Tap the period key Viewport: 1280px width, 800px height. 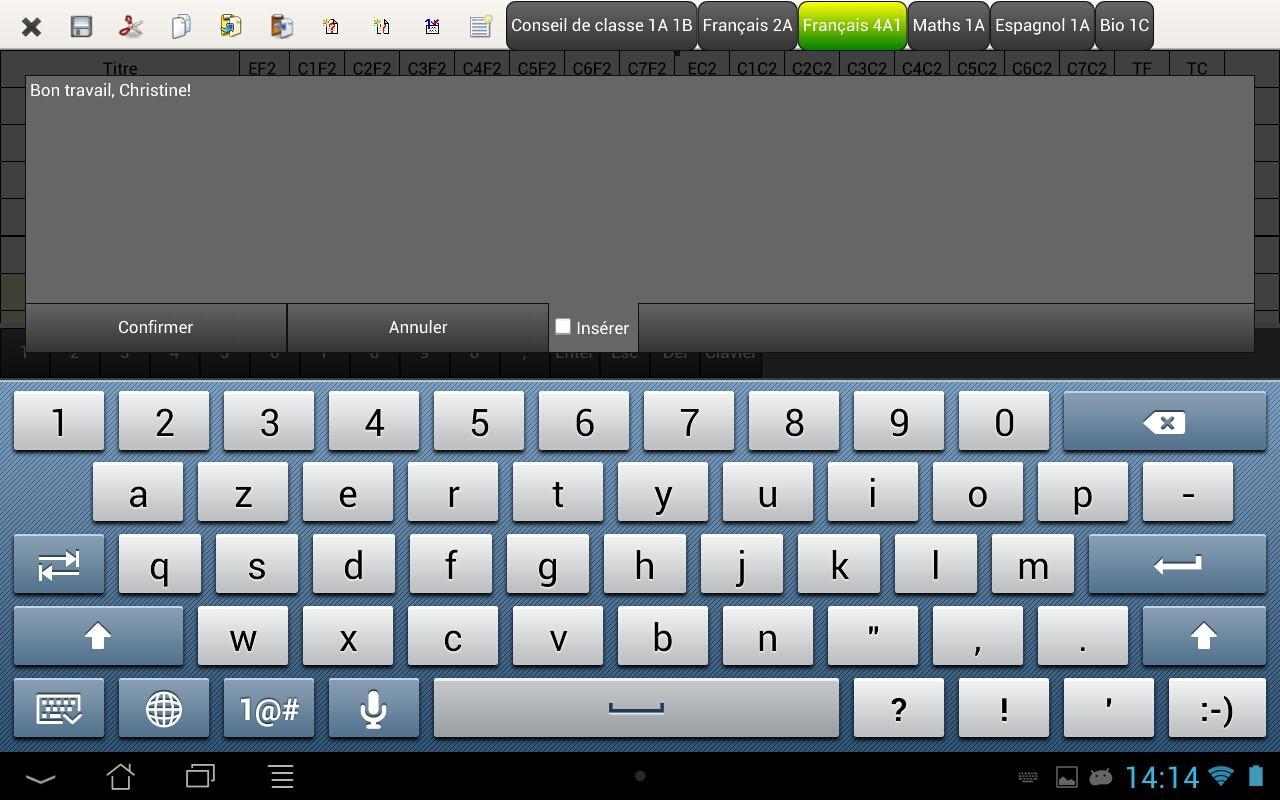(1083, 636)
